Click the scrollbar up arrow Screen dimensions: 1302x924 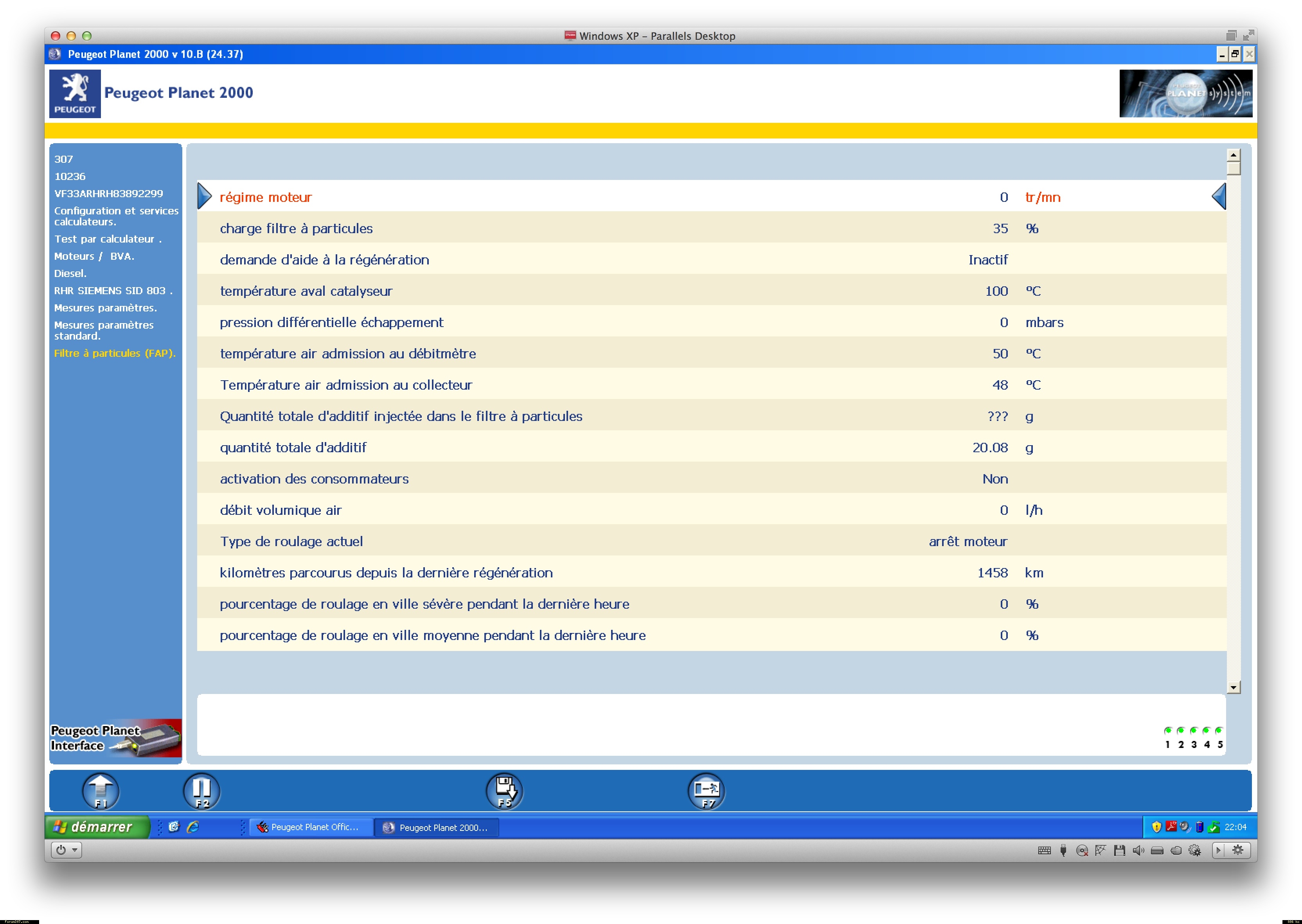(x=1233, y=155)
